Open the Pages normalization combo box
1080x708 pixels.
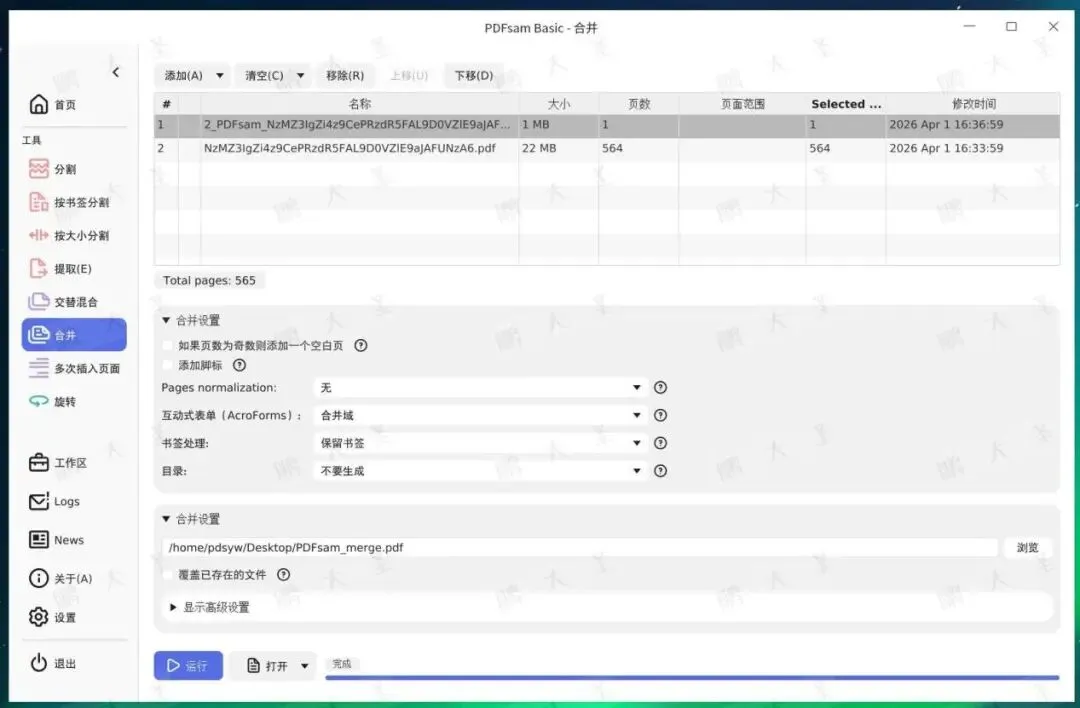(x=481, y=387)
